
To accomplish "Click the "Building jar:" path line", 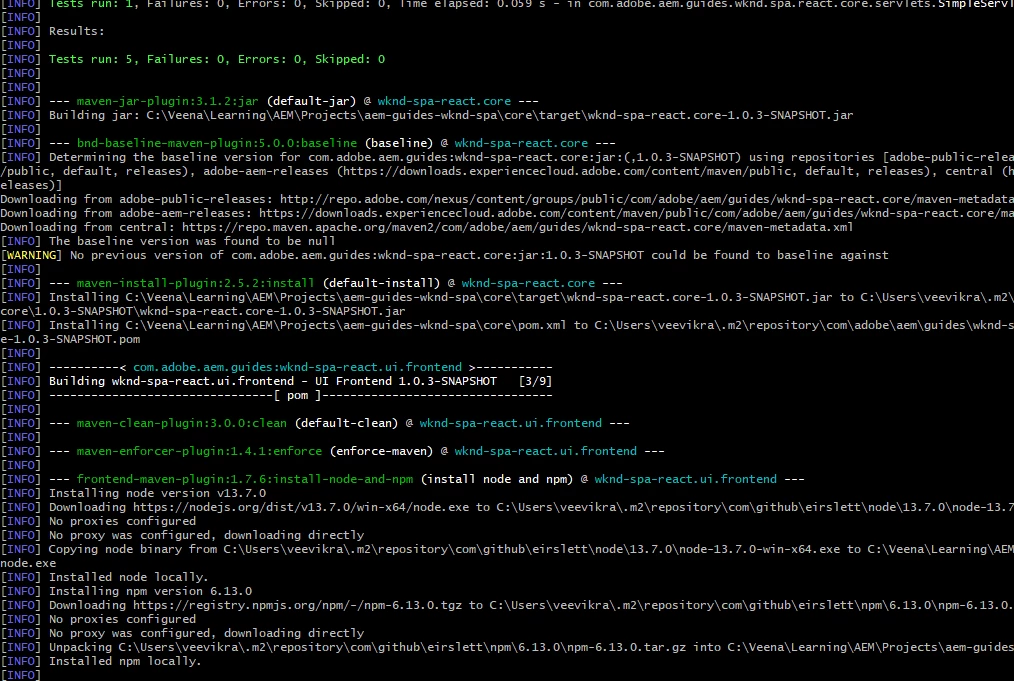I will (451, 115).
